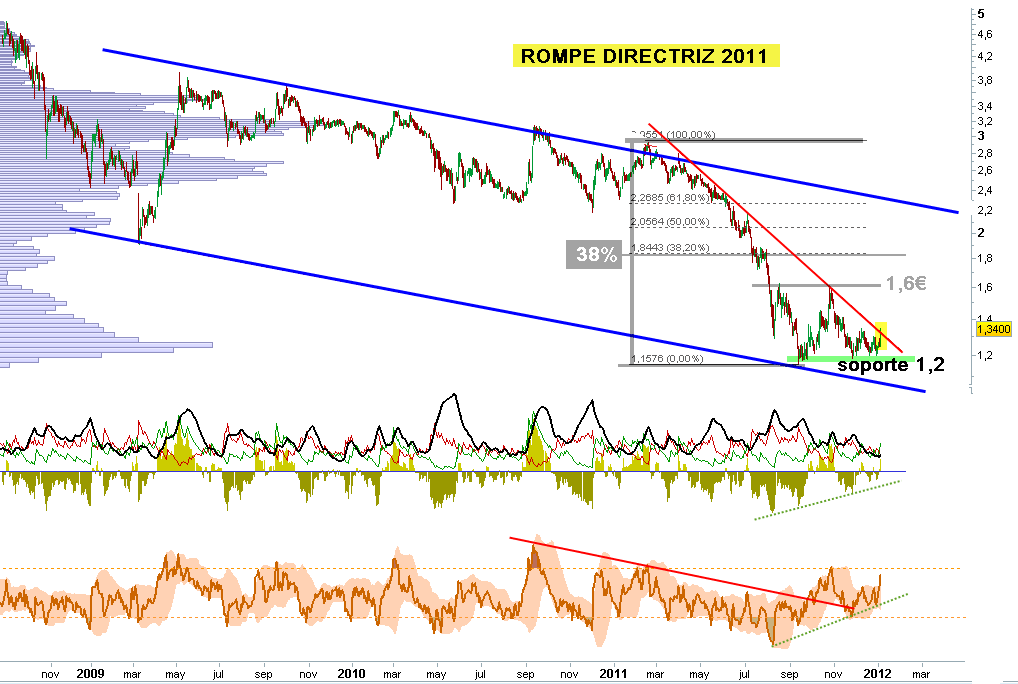Click the bold price axis value '3'
Viewport: 1018px width, 684px height.
981,136
